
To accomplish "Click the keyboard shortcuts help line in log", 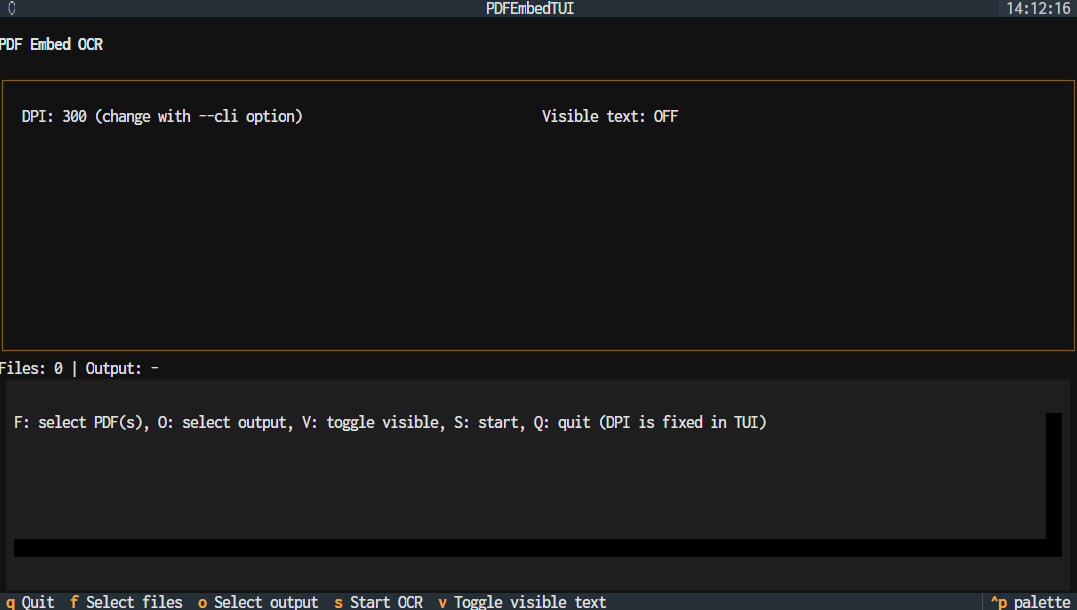I will coord(390,422).
